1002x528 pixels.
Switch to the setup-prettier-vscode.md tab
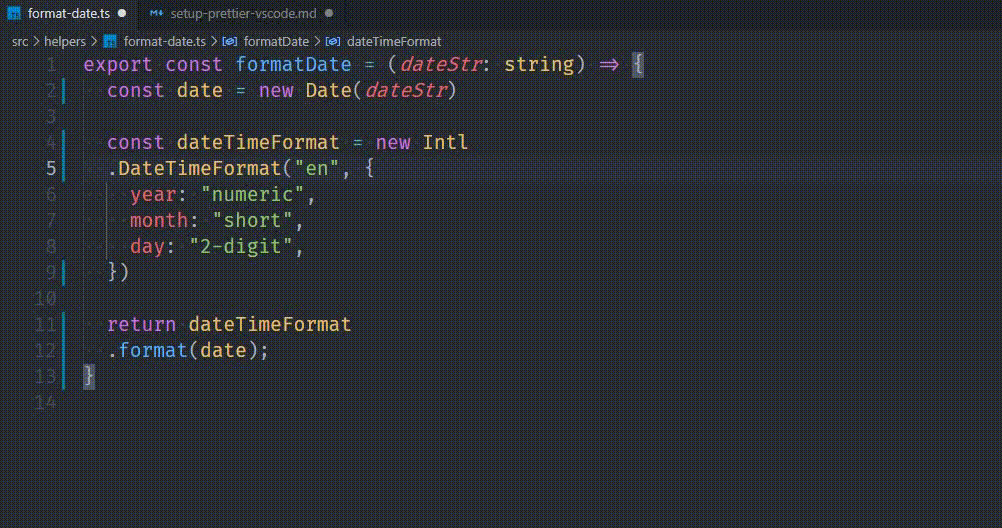tap(244, 14)
